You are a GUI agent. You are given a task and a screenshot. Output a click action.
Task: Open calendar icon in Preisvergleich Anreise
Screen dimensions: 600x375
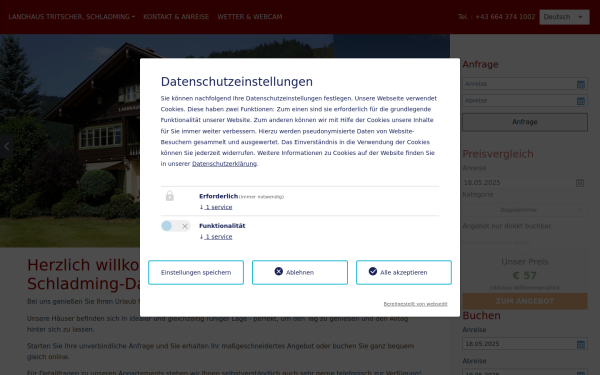click(x=580, y=183)
